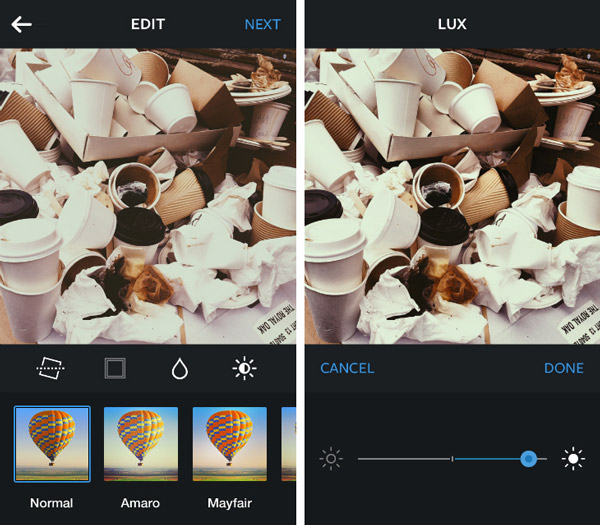Tap the Amaro filter label
The width and height of the screenshot is (600, 525).
140,503
